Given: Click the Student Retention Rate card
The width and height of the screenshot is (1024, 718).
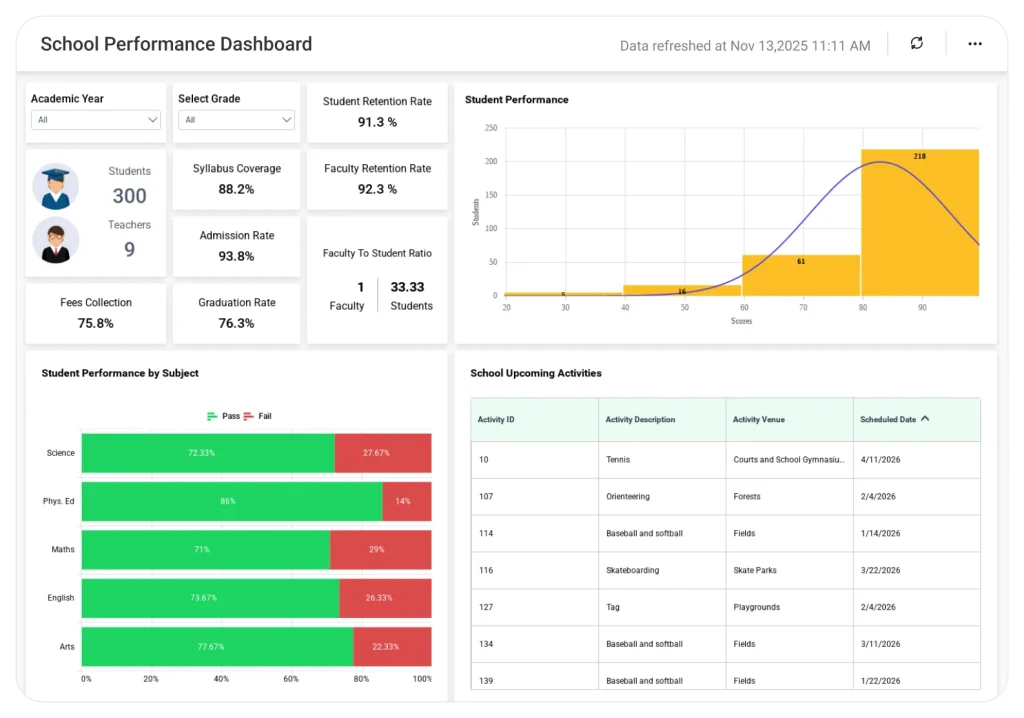Looking at the screenshot, I should (x=377, y=112).
